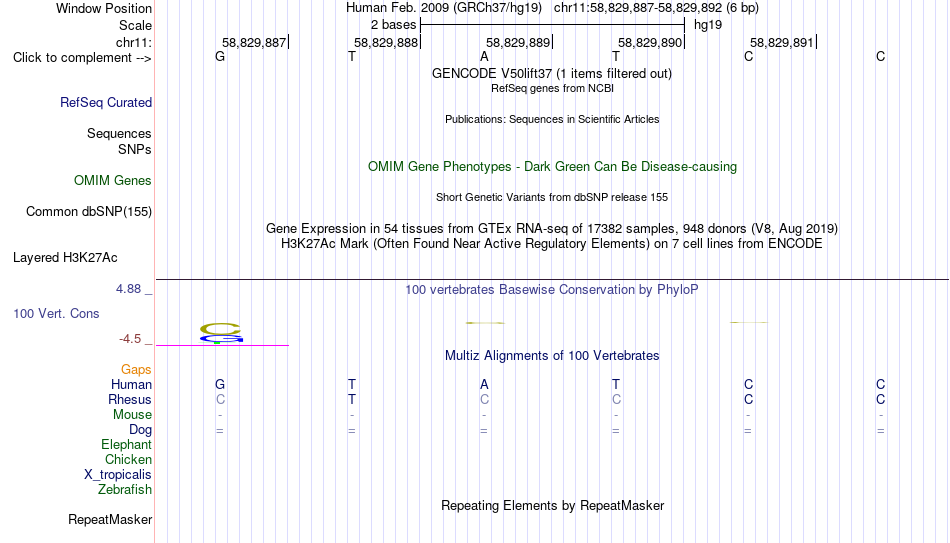The height and width of the screenshot is (543, 950).
Task: Open Layered H3K27Ac track label
Action: coord(65,258)
